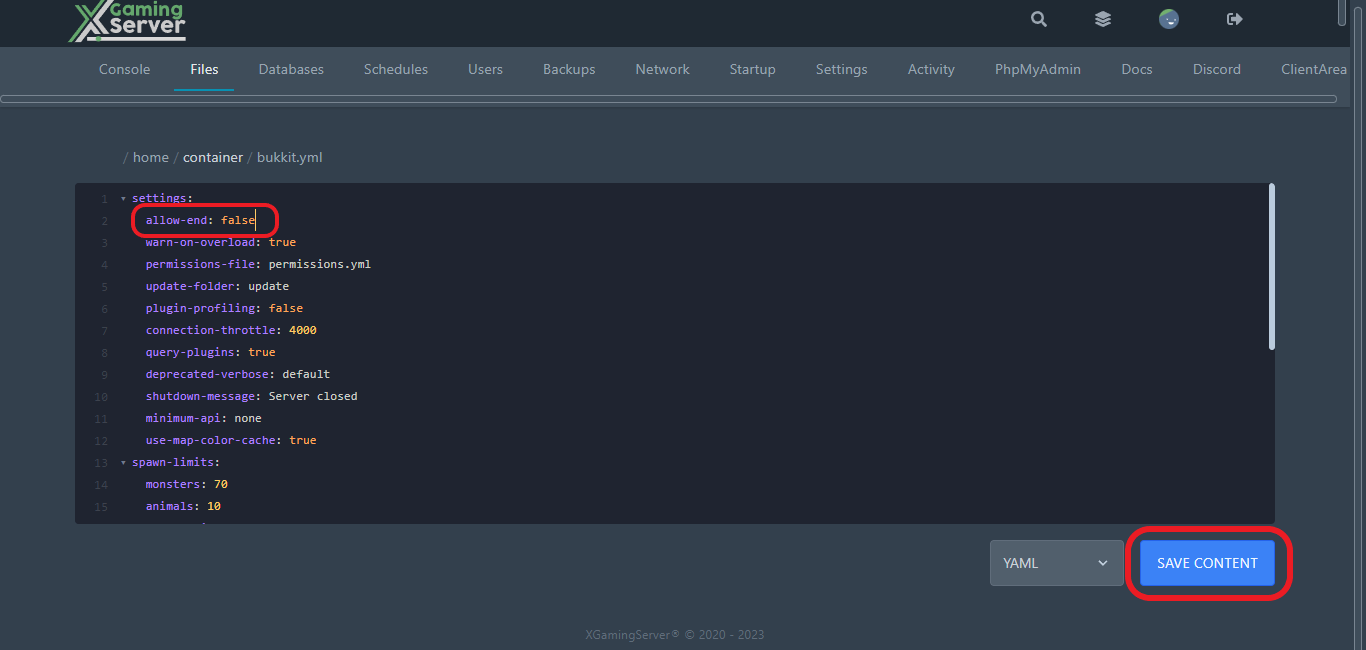Click the editor vertical scrollbar
The image size is (1366, 650).
[1271, 266]
